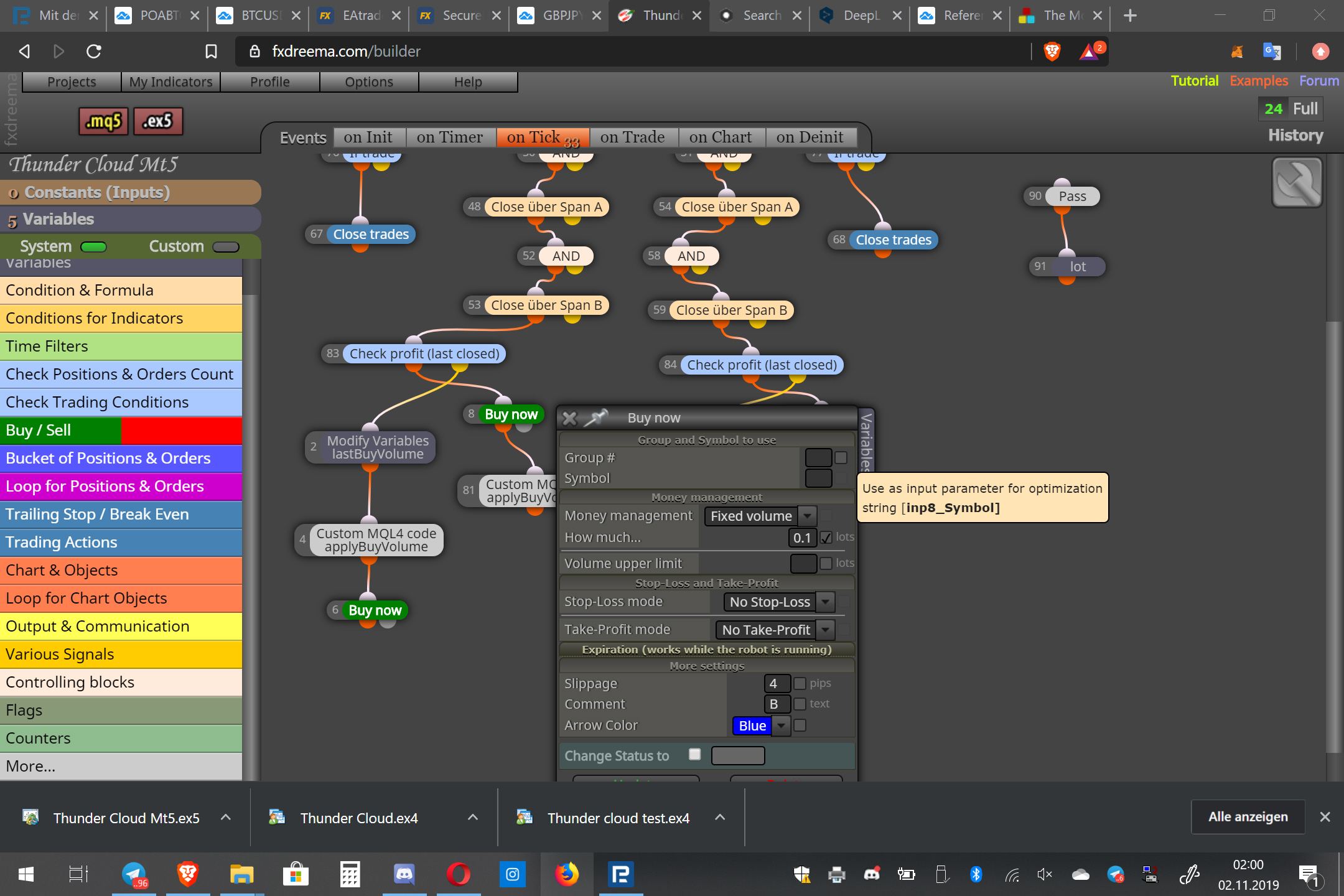The height and width of the screenshot is (896, 1344).
Task: Download the .ex5 compiled file
Action: pyautogui.click(x=158, y=121)
